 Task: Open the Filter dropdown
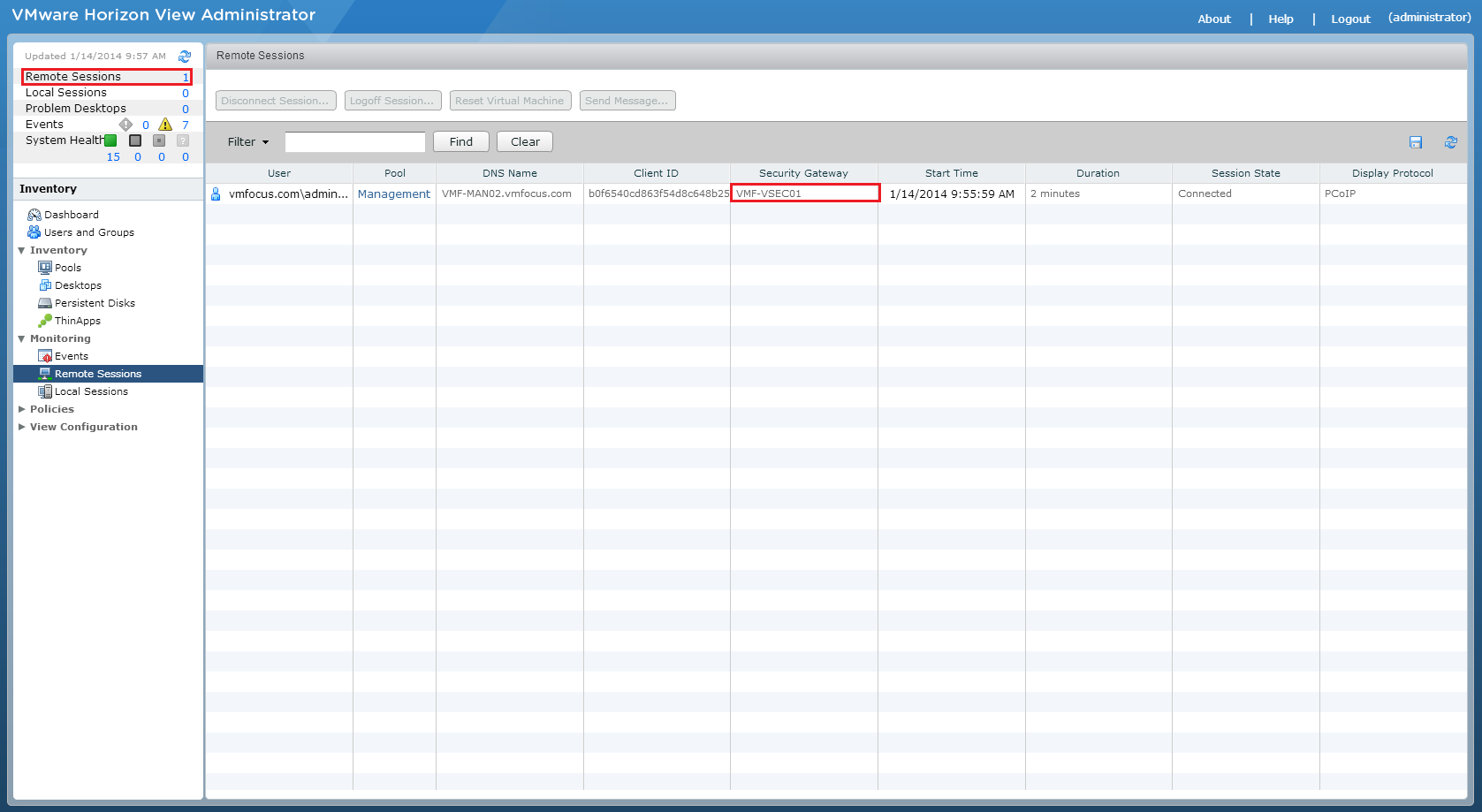click(x=247, y=142)
